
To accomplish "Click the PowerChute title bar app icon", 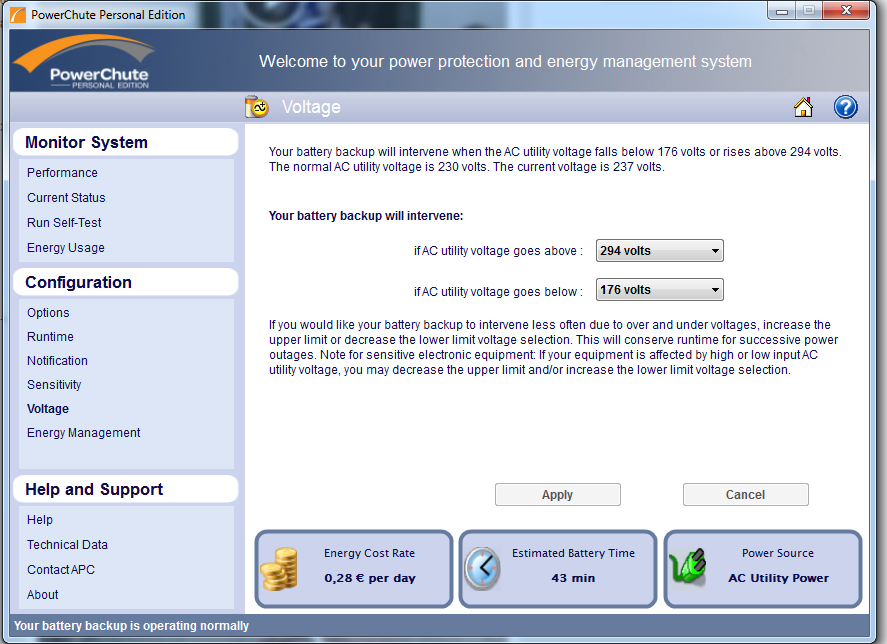I will [x=18, y=15].
